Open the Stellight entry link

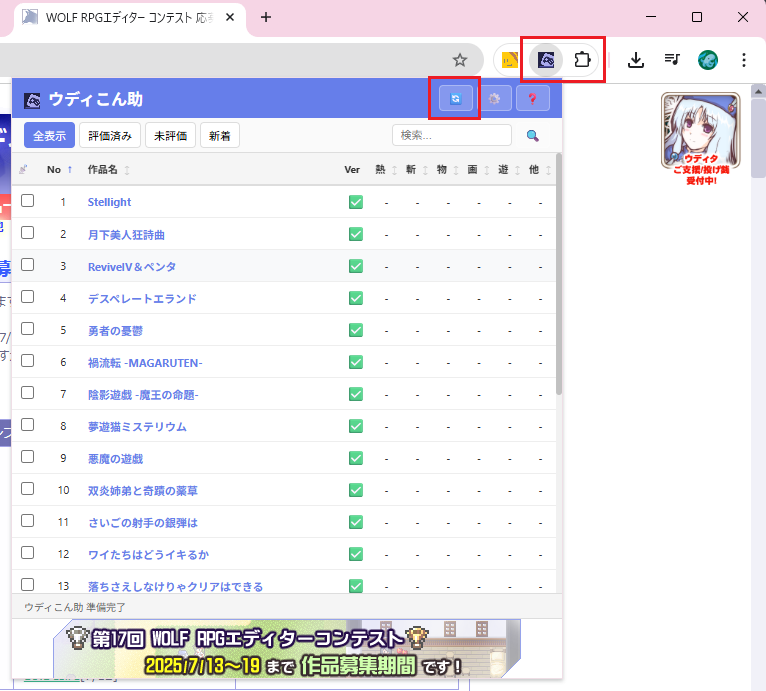click(x=109, y=202)
